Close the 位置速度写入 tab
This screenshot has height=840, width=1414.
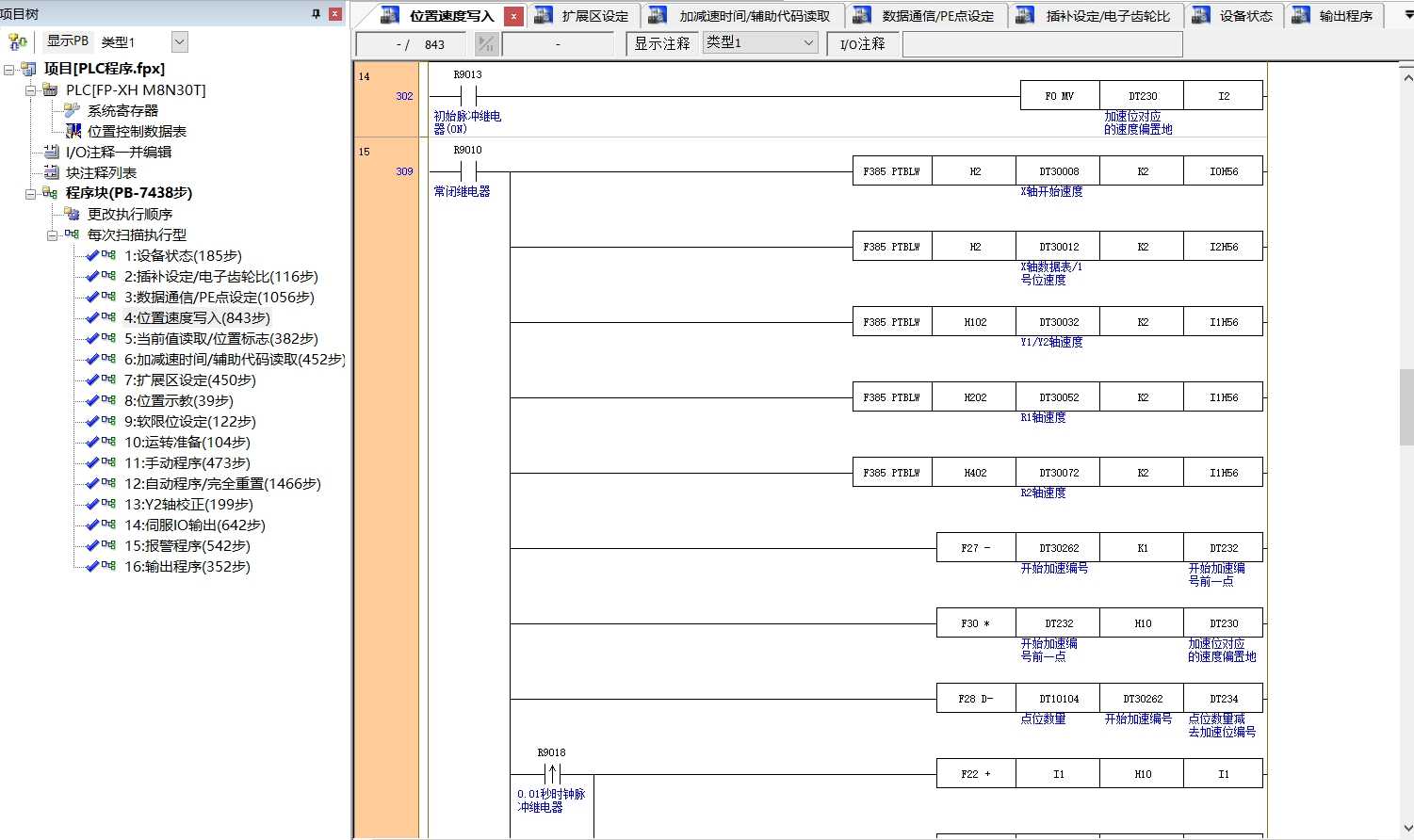click(x=513, y=16)
